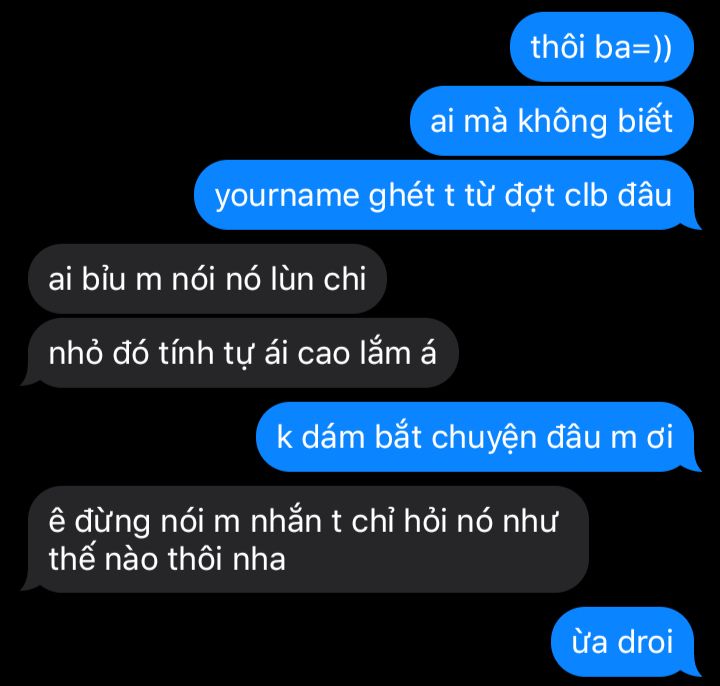Select the "ừa droi" reply bubble
720x686 pixels.
pyautogui.click(x=626, y=641)
